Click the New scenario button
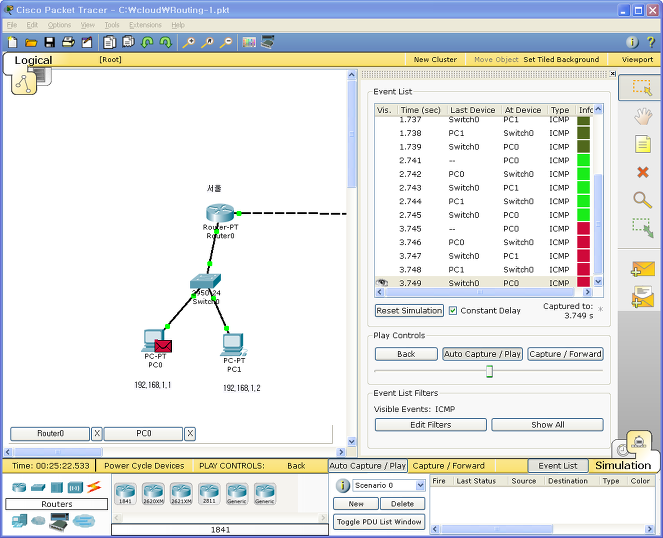The width and height of the screenshot is (663, 538). point(356,504)
